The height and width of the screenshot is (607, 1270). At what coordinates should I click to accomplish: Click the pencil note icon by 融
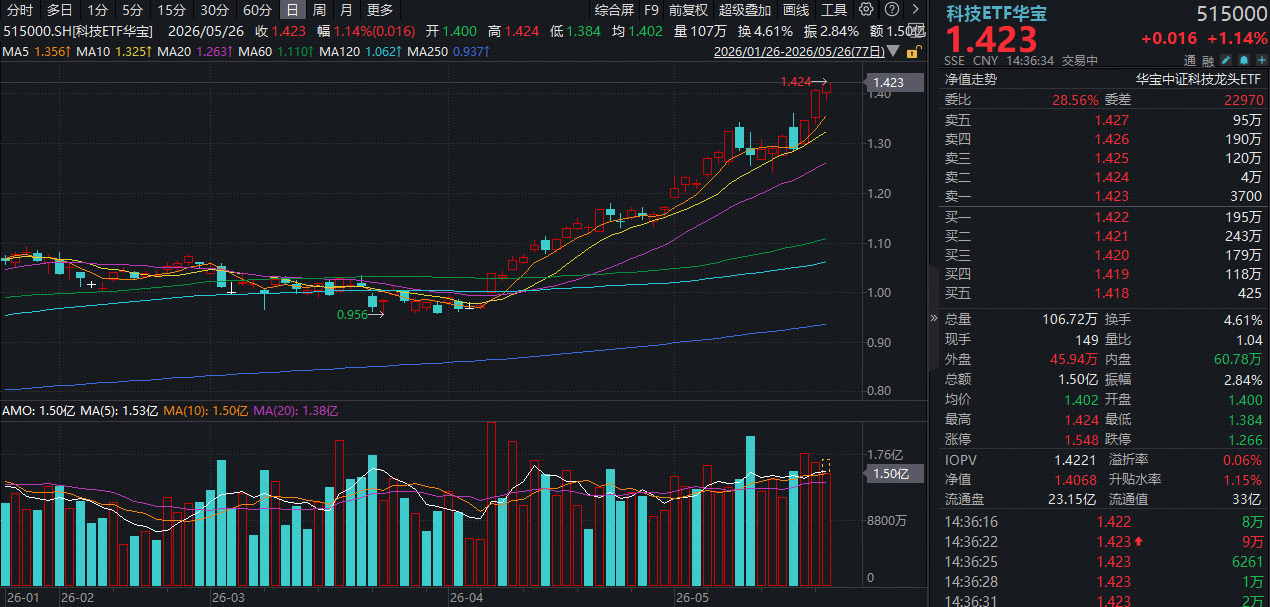(x=1226, y=60)
